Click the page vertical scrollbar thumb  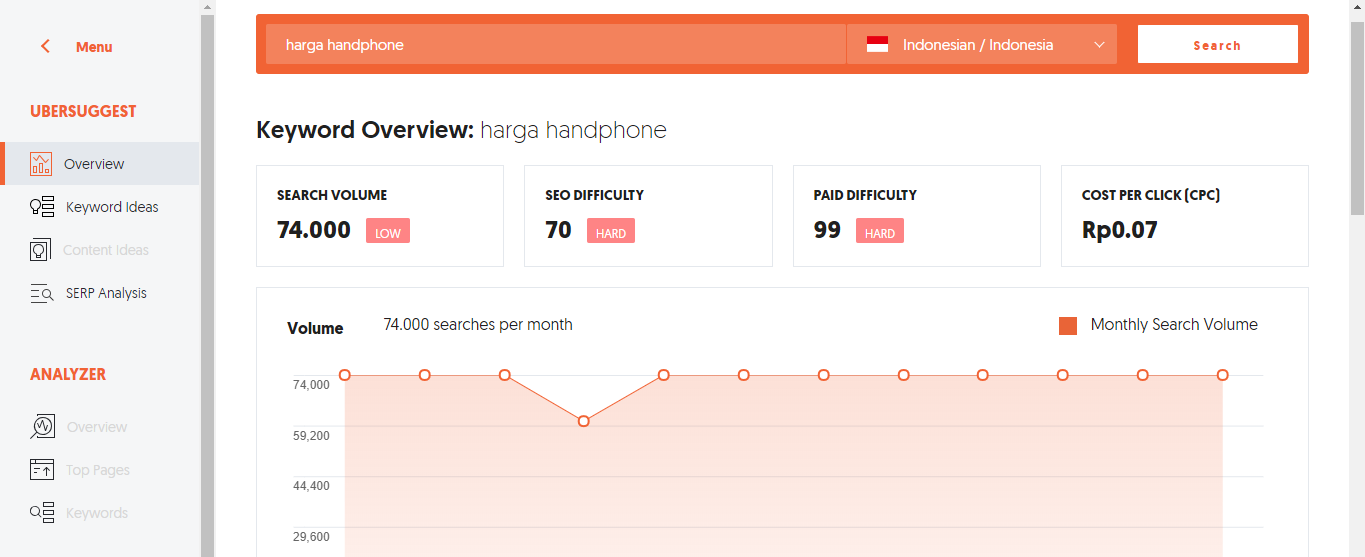(1357, 117)
